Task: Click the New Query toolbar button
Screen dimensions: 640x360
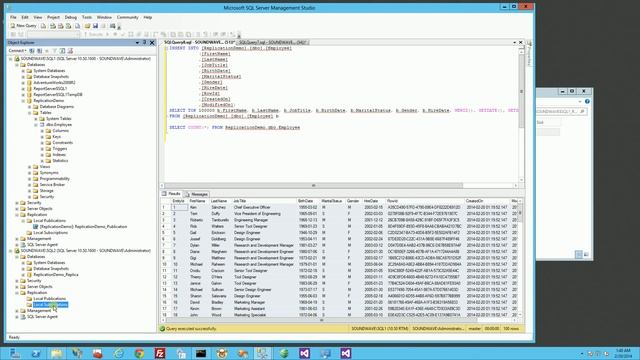Action: click(23, 26)
